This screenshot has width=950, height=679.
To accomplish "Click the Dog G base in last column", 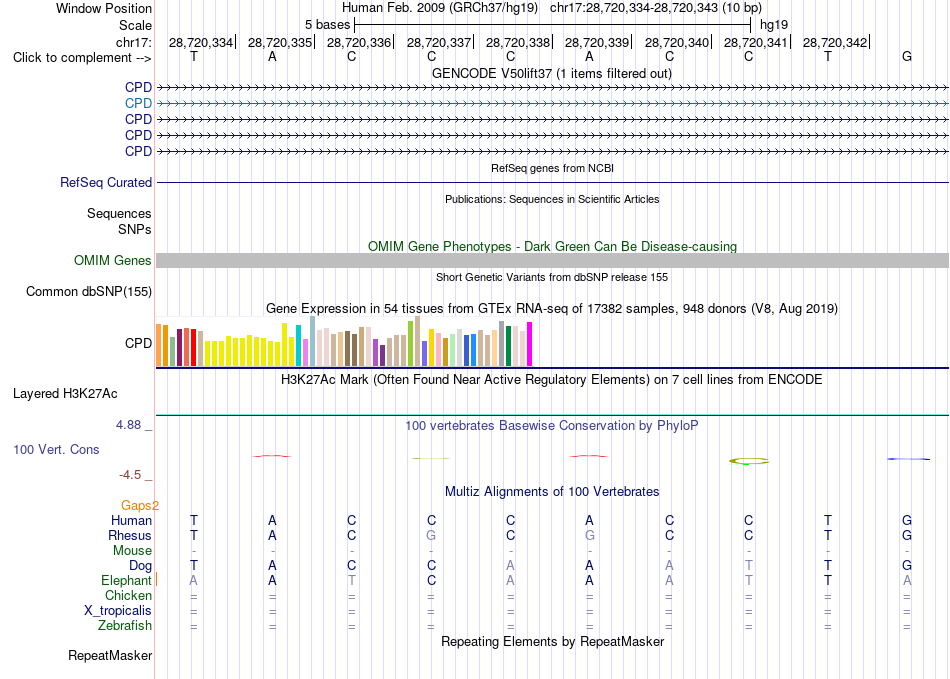I will (x=907, y=565).
